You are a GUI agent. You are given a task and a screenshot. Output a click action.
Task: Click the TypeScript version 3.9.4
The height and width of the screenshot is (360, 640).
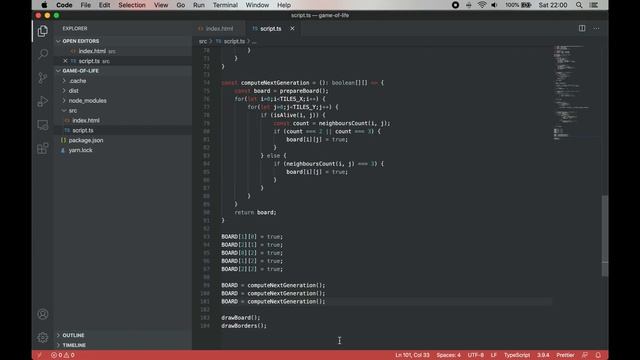pos(543,355)
